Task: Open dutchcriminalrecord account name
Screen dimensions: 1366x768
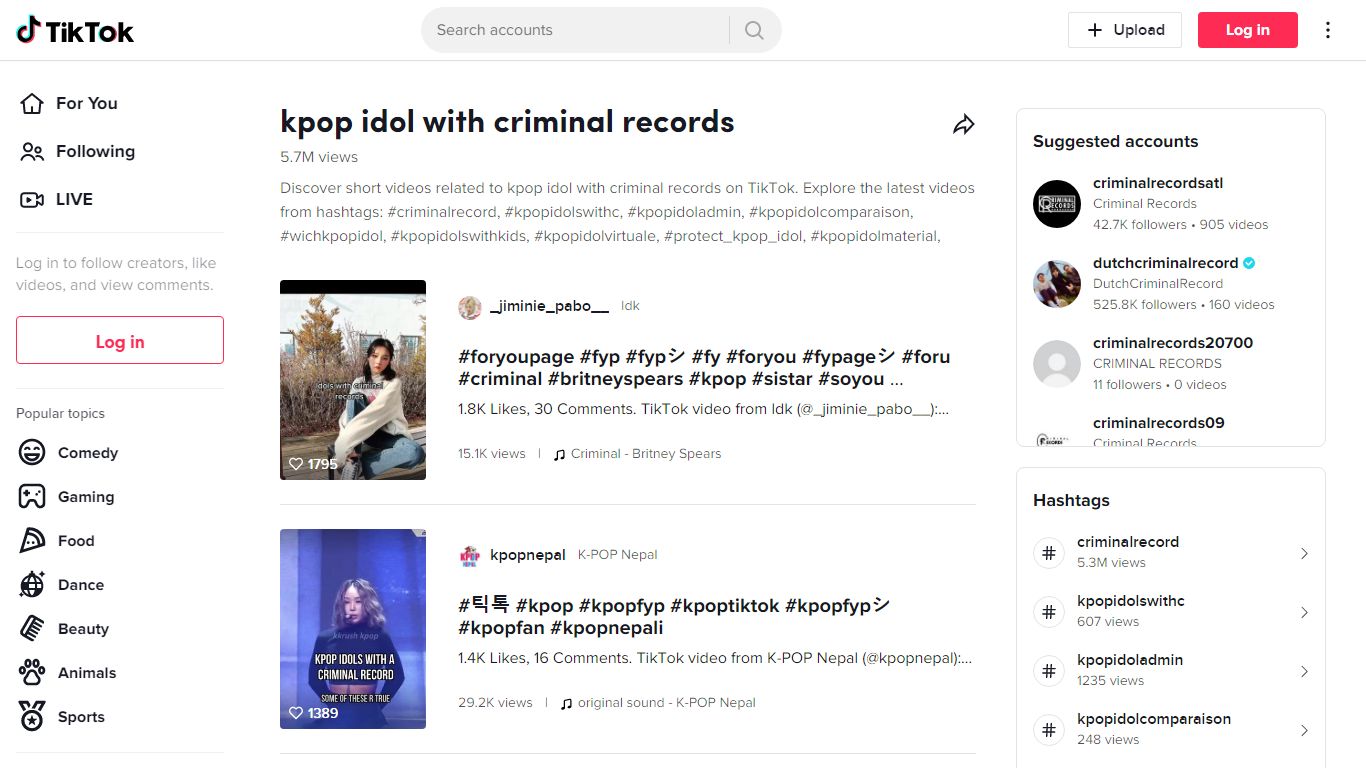Action: [x=1166, y=263]
